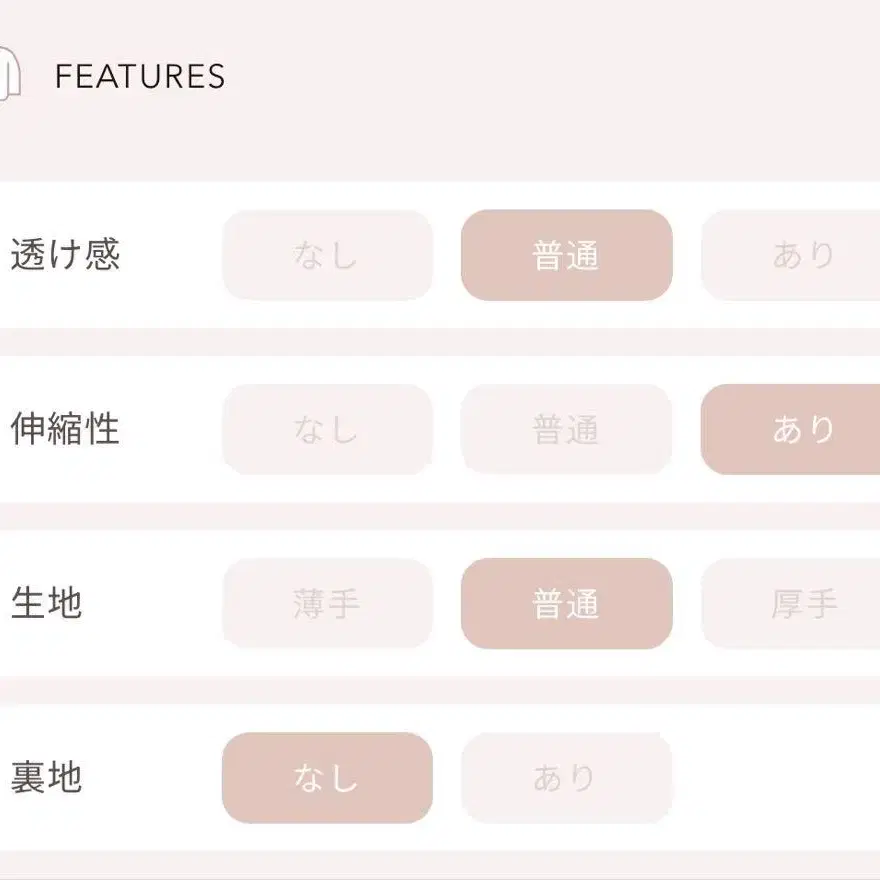This screenshot has height=880, width=880.
Task: Set 裏地 to あり
Action: (566, 778)
